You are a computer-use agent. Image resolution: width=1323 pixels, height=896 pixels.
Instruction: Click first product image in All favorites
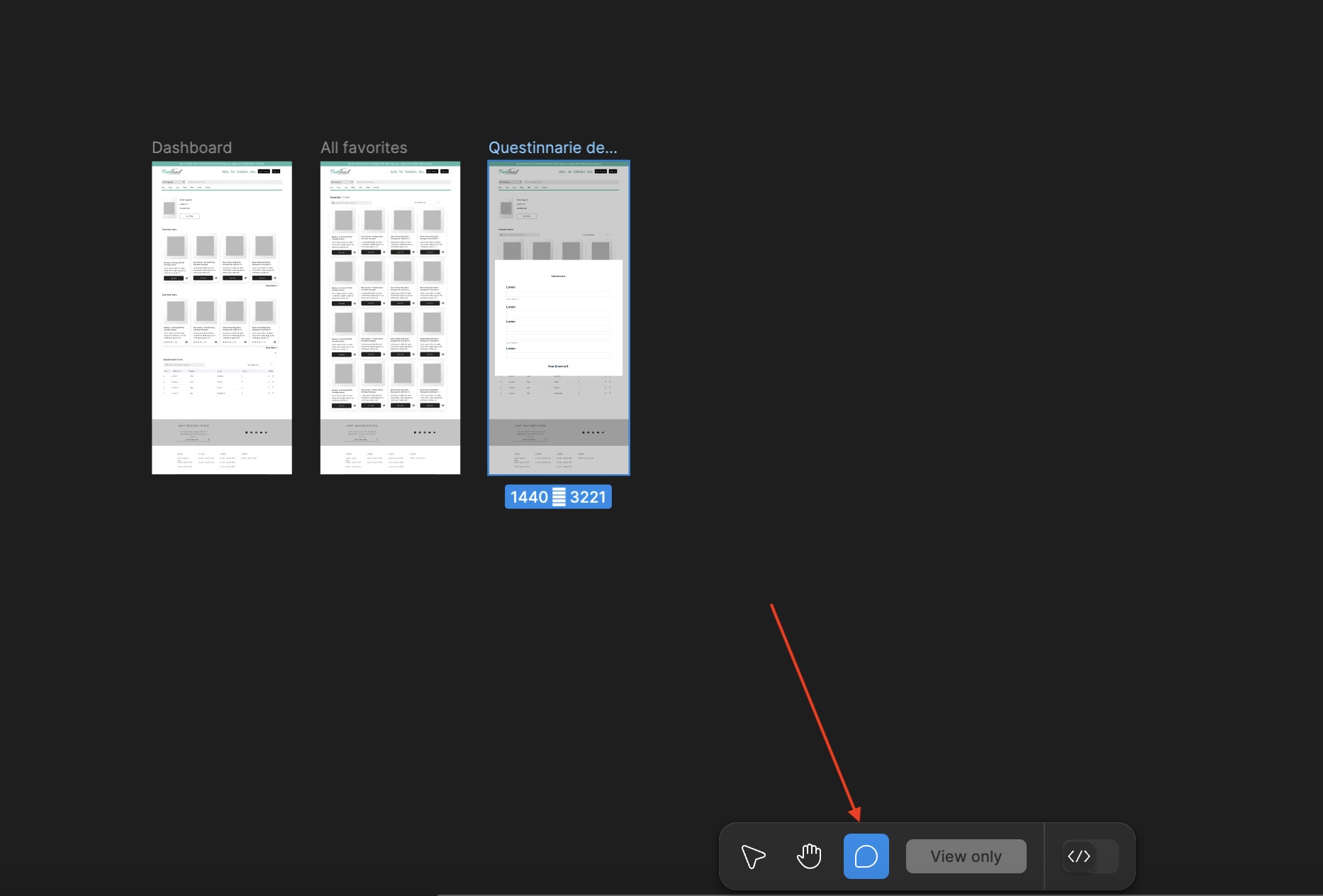pyautogui.click(x=344, y=220)
